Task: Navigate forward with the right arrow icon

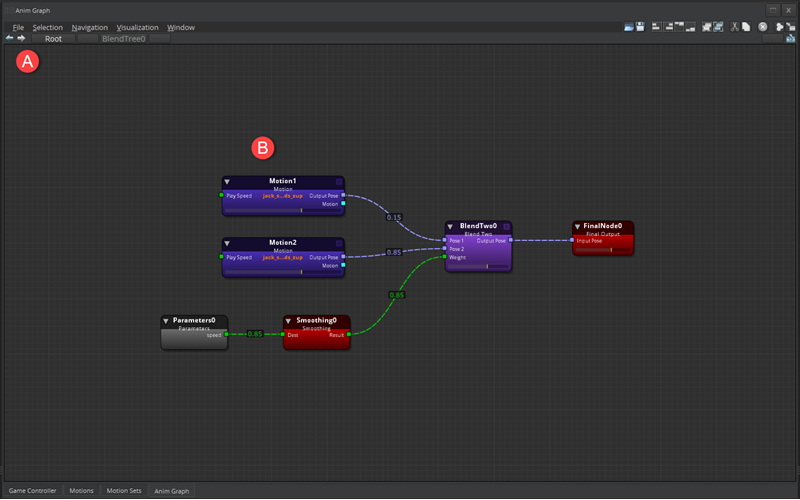Action: tap(21, 39)
